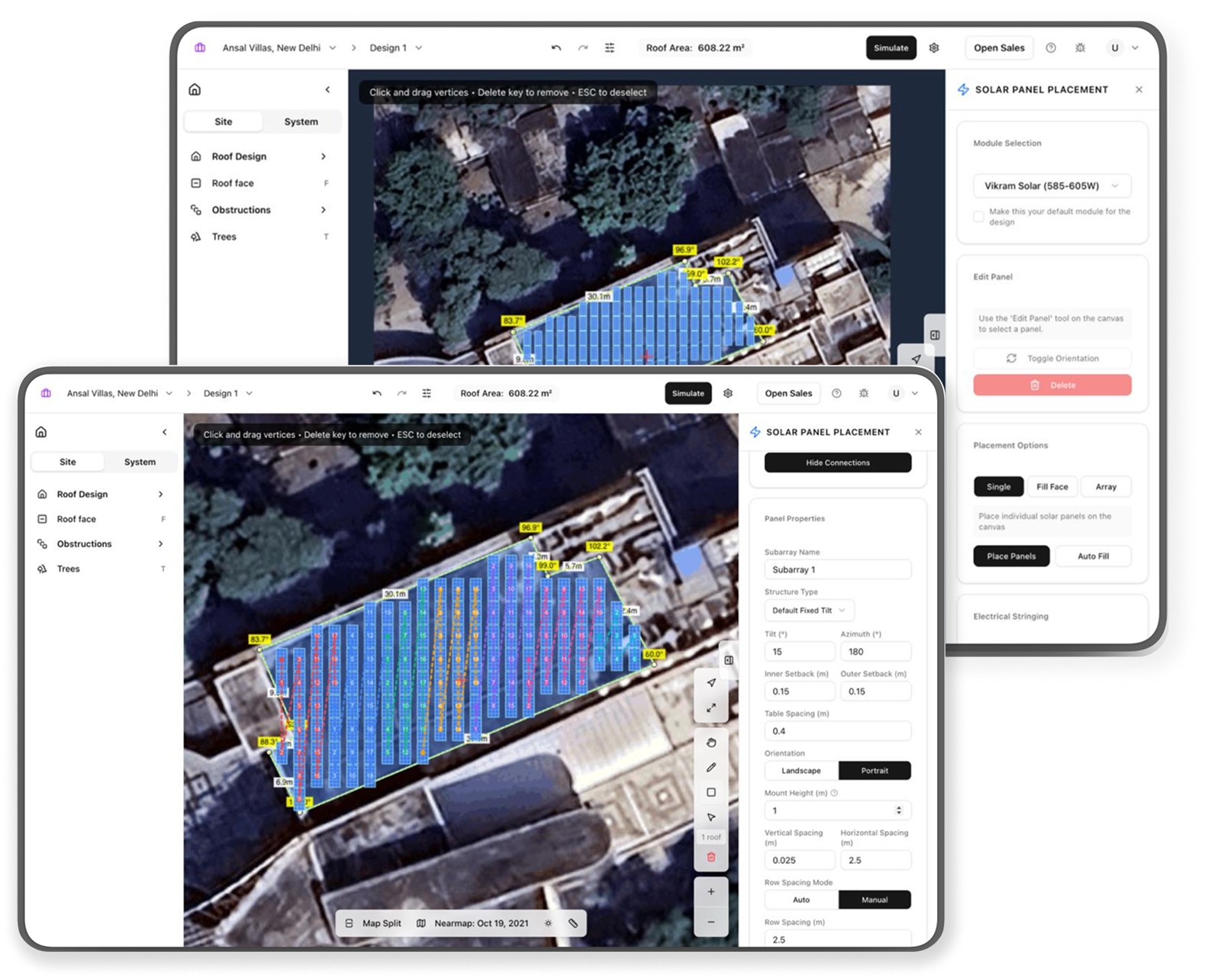Expand Obstructions in front window sidebar

click(x=101, y=544)
